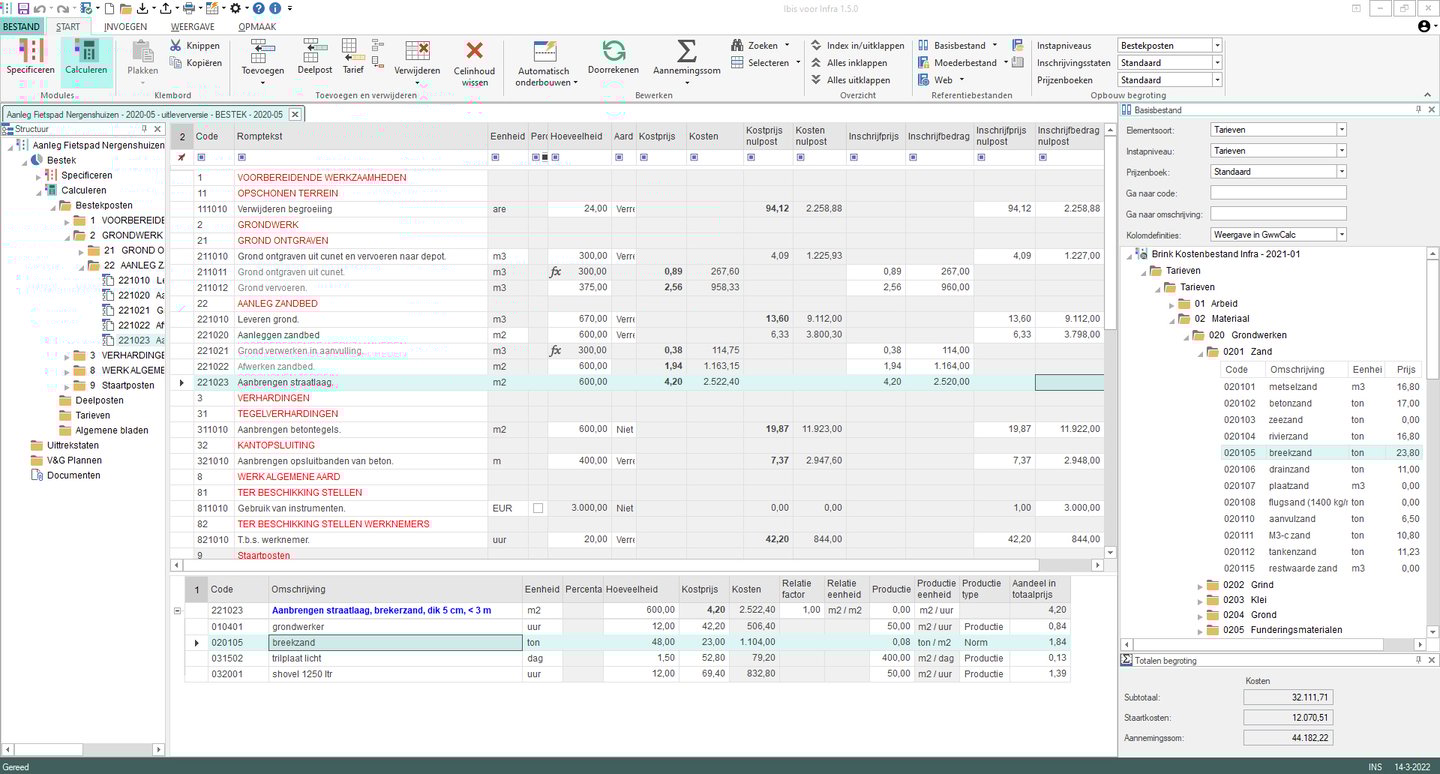Toggle auto-hide pin on Basisbestand panel
The height and width of the screenshot is (774, 1440).
click(x=1419, y=110)
